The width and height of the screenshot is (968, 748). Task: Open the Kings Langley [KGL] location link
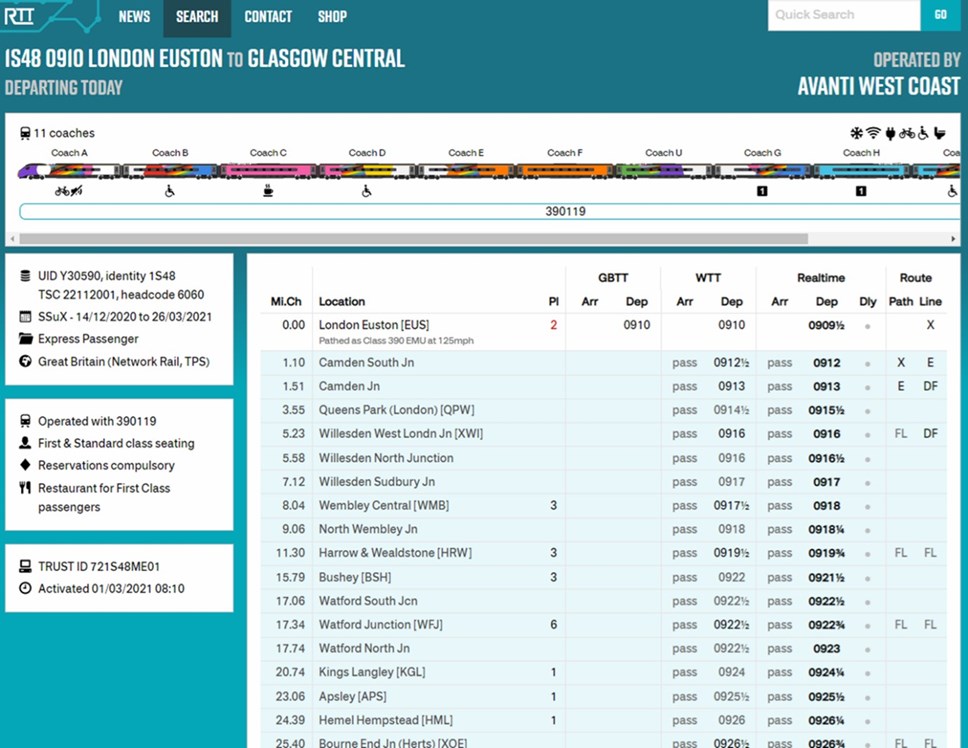(372, 672)
